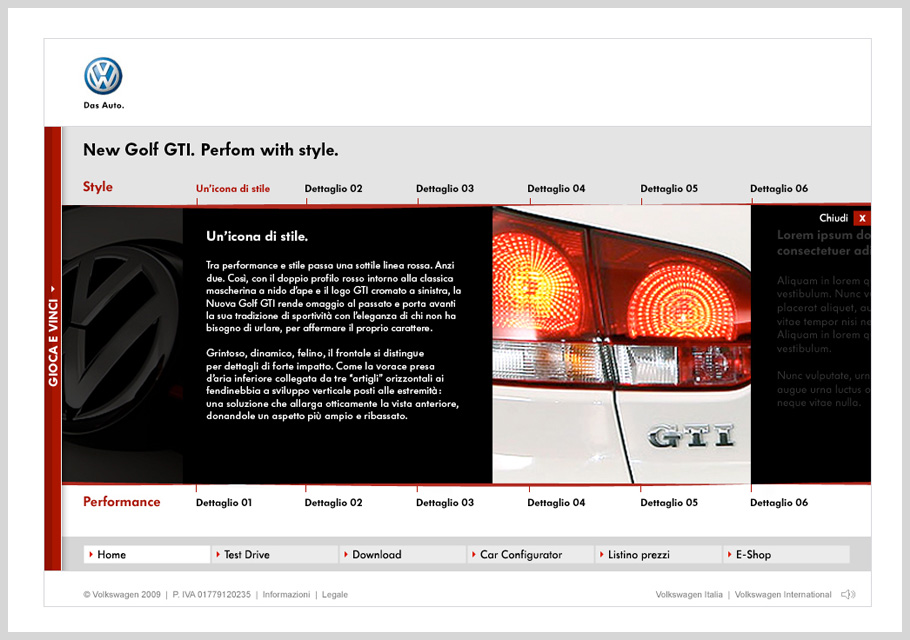Click the 'Un'icona di stile.' panel heading

(x=257, y=237)
